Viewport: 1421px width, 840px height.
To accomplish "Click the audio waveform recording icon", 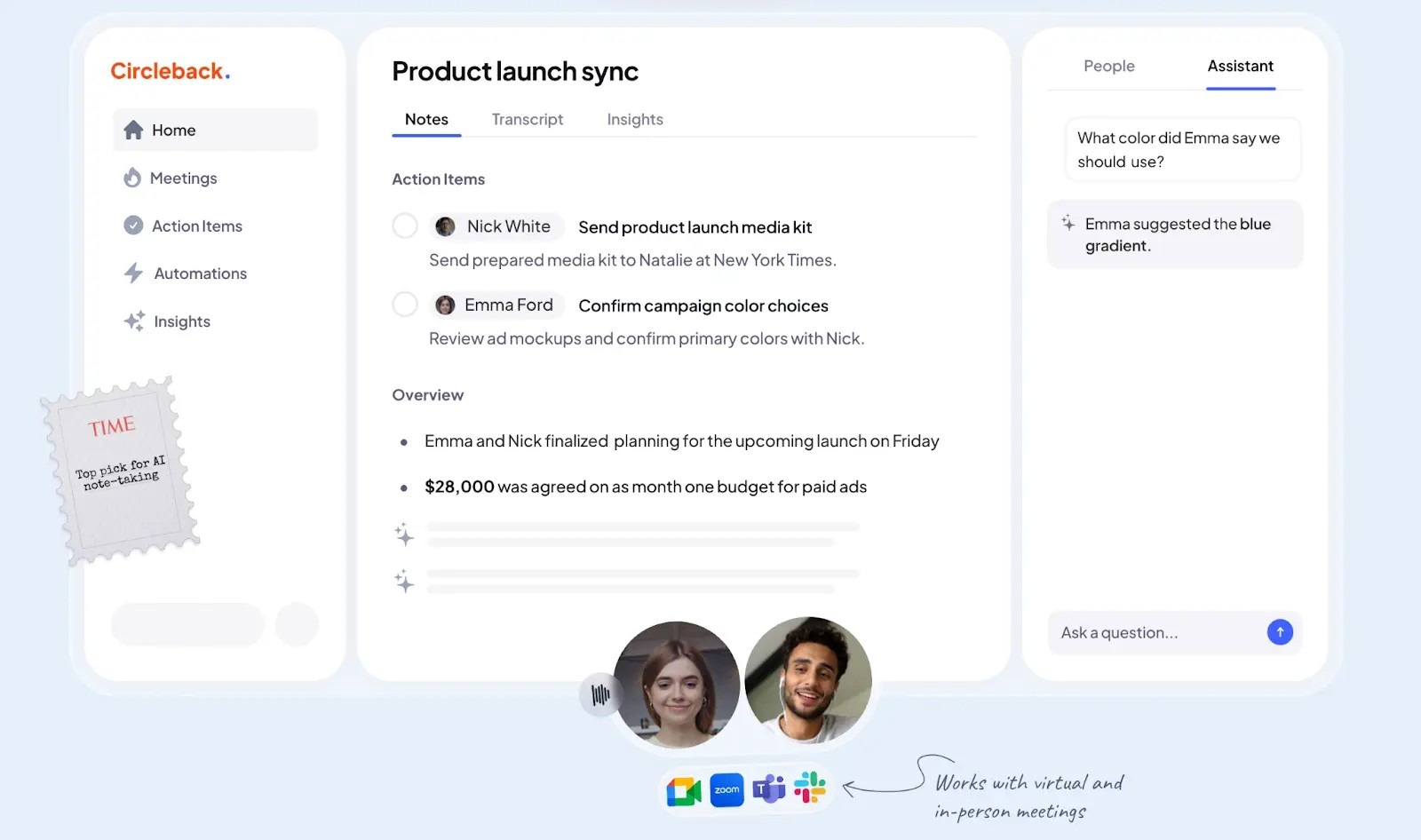I will [x=600, y=694].
